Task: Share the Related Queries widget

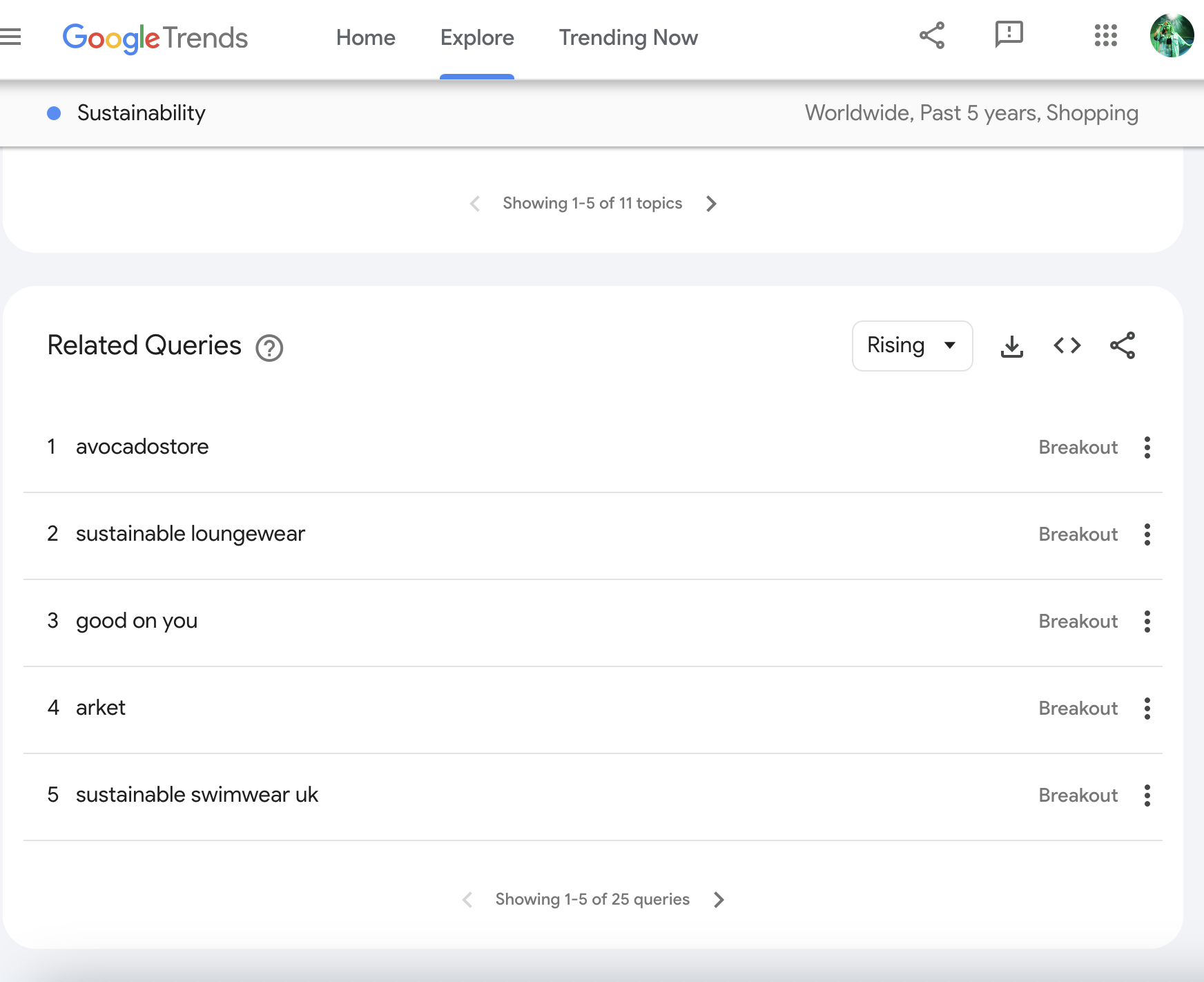Action: pos(1123,345)
